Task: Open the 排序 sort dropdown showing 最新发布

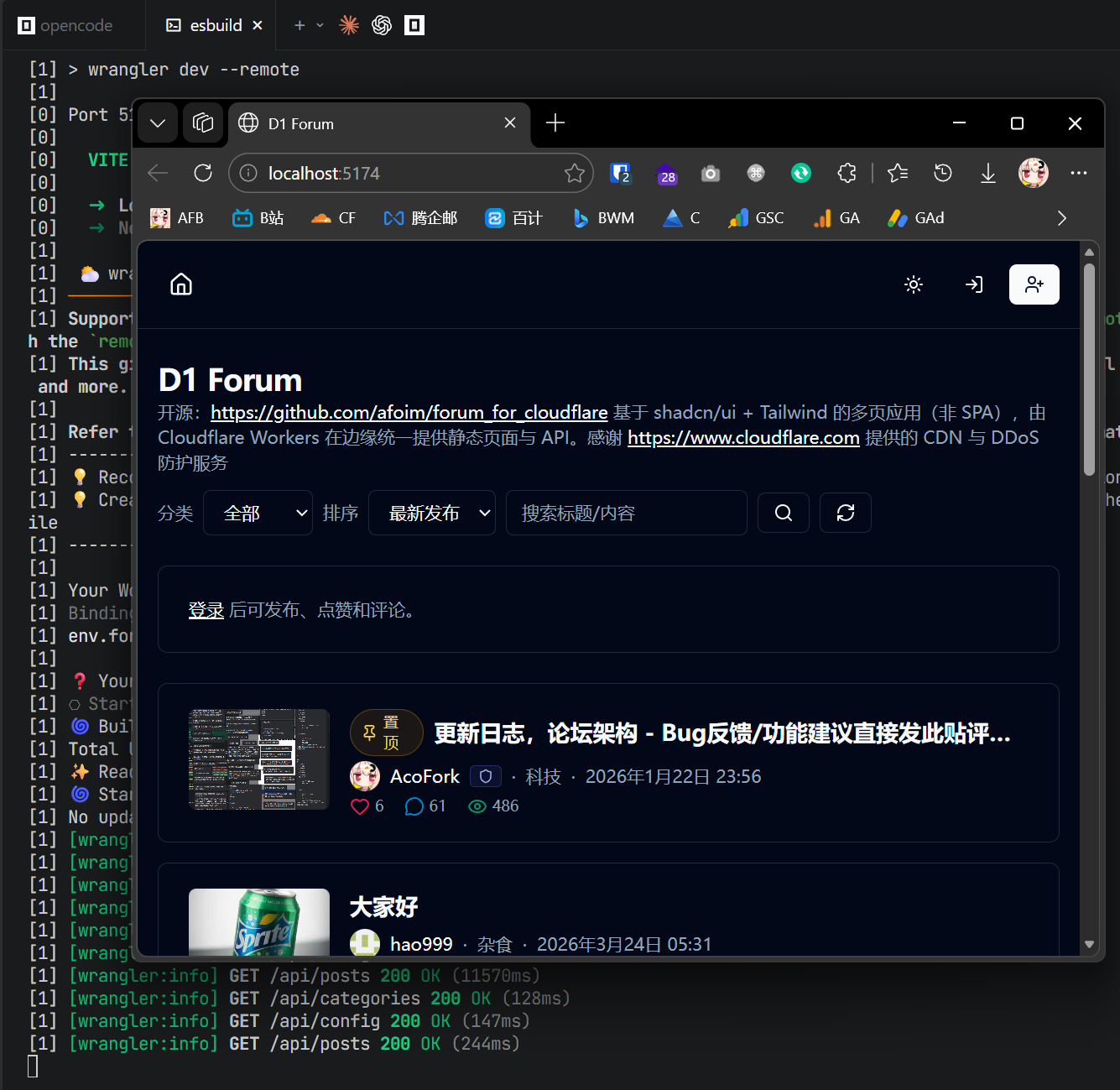Action: (431, 513)
